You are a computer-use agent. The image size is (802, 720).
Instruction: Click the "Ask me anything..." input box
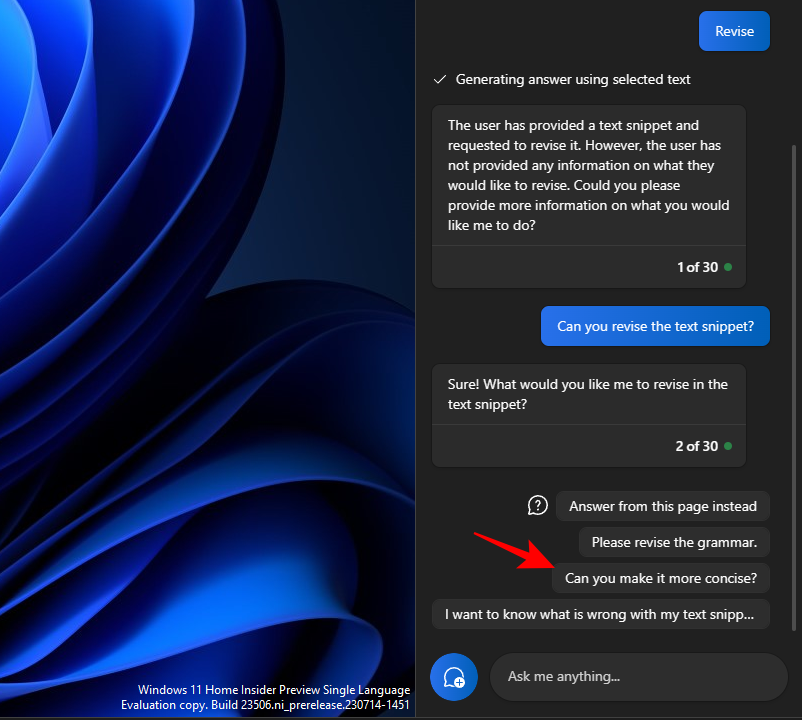click(x=638, y=677)
